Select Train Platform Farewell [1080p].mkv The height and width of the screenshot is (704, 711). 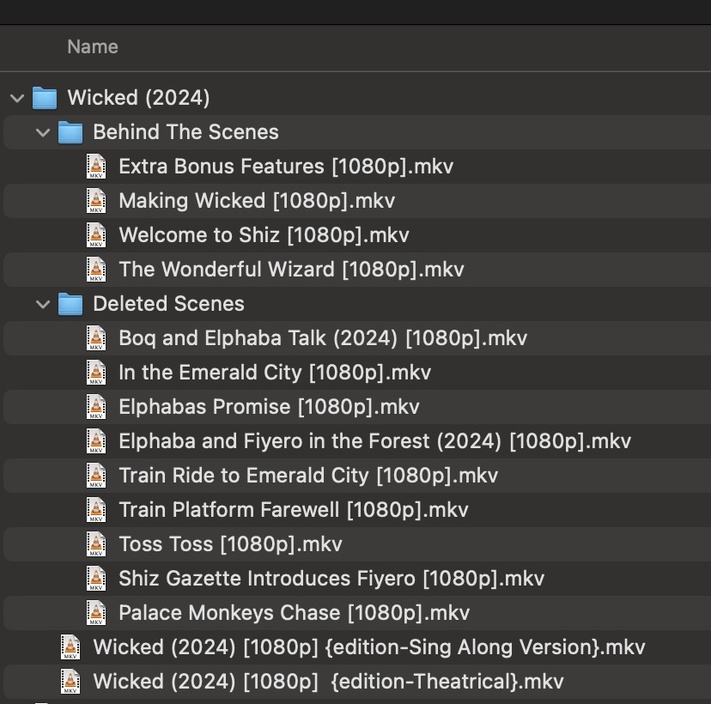pos(293,510)
